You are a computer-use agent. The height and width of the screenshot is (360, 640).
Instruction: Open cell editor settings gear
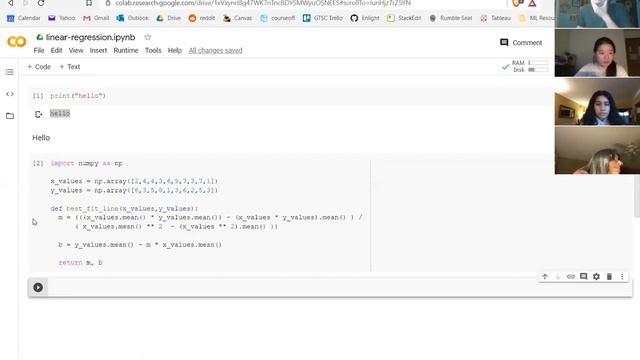[596, 277]
